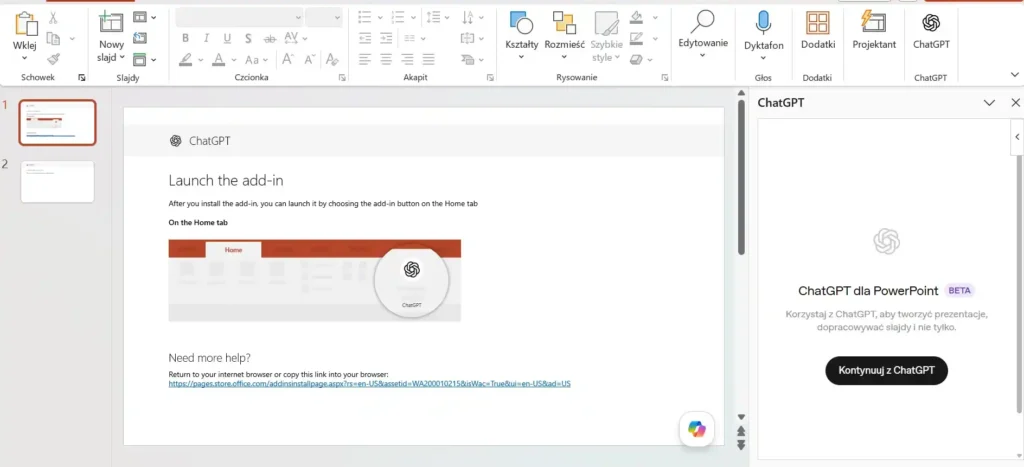Collapse the ribbon with the chevron
The image size is (1024, 467).
[1014, 74]
